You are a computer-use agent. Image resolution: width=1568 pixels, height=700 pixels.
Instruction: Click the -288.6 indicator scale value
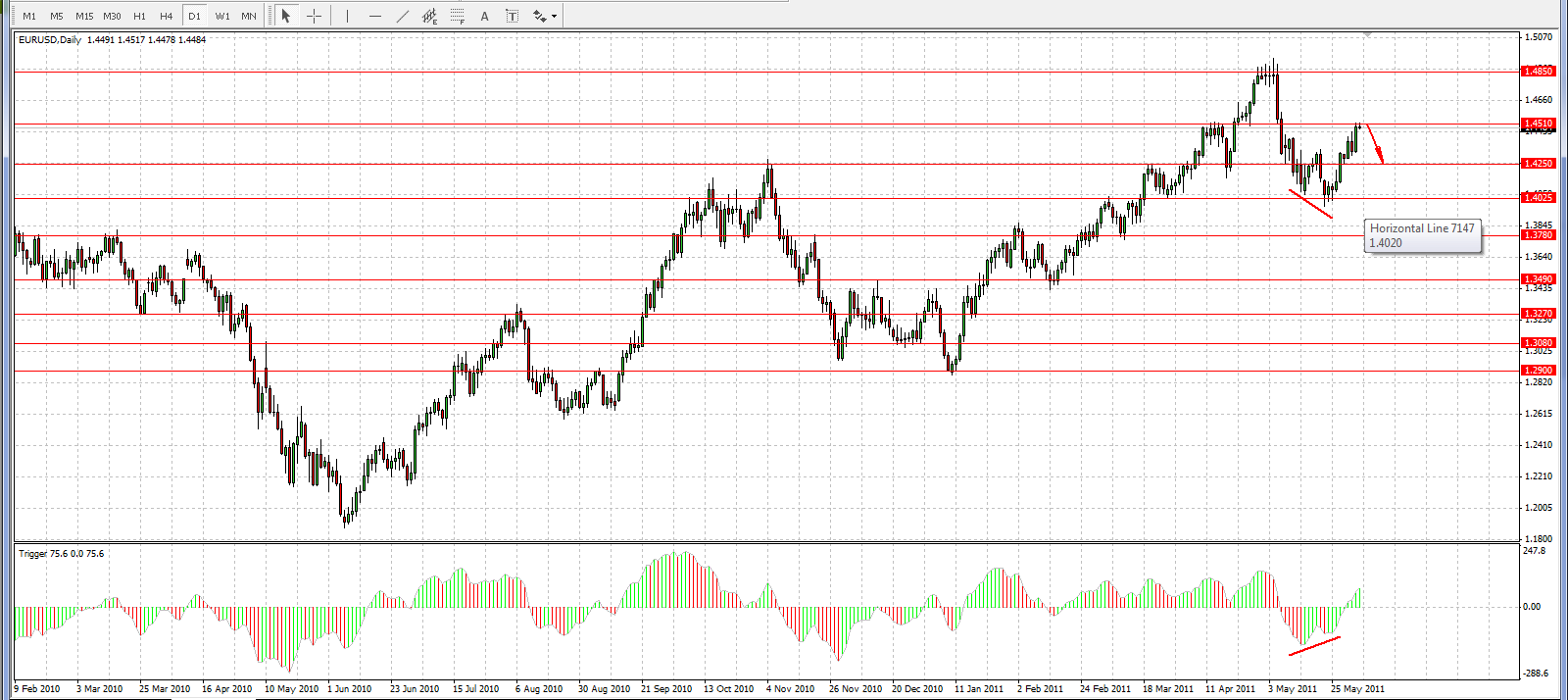(1536, 674)
